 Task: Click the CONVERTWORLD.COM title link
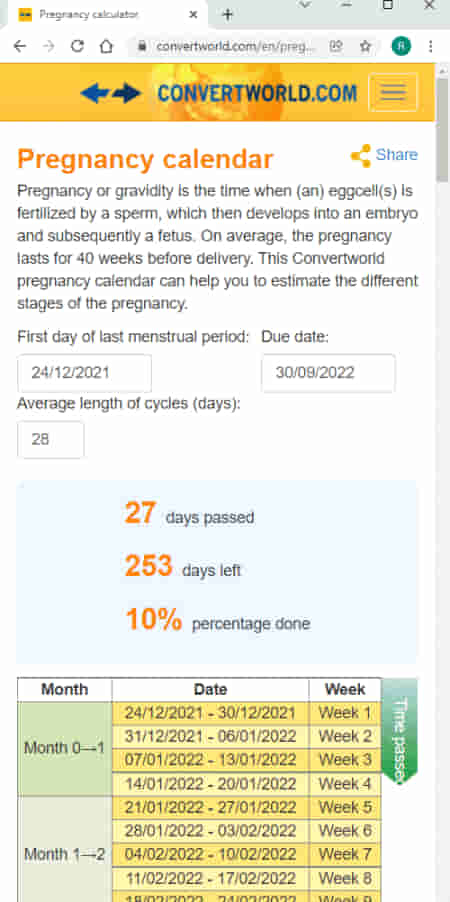(257, 93)
